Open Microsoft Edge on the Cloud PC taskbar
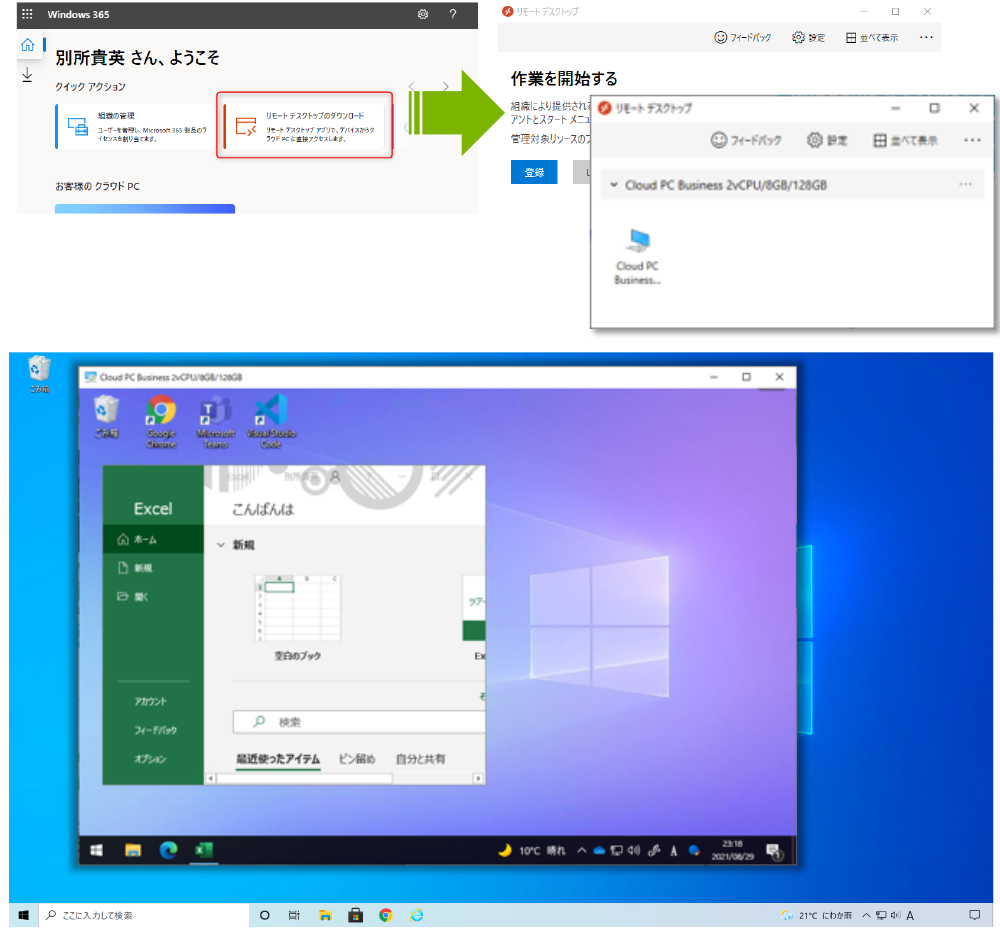The image size is (1000, 944). pyautogui.click(x=168, y=850)
